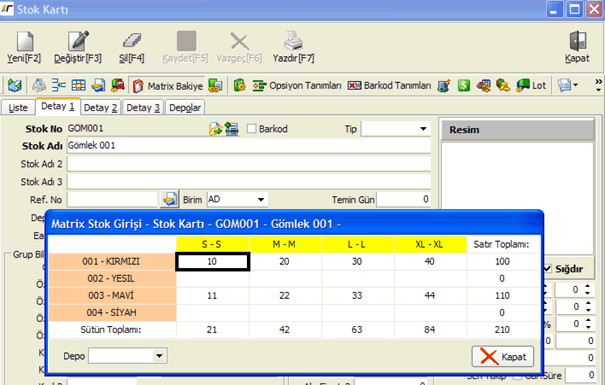Increase the first spinner value below Sığdır
605x385 pixels.
point(588,286)
